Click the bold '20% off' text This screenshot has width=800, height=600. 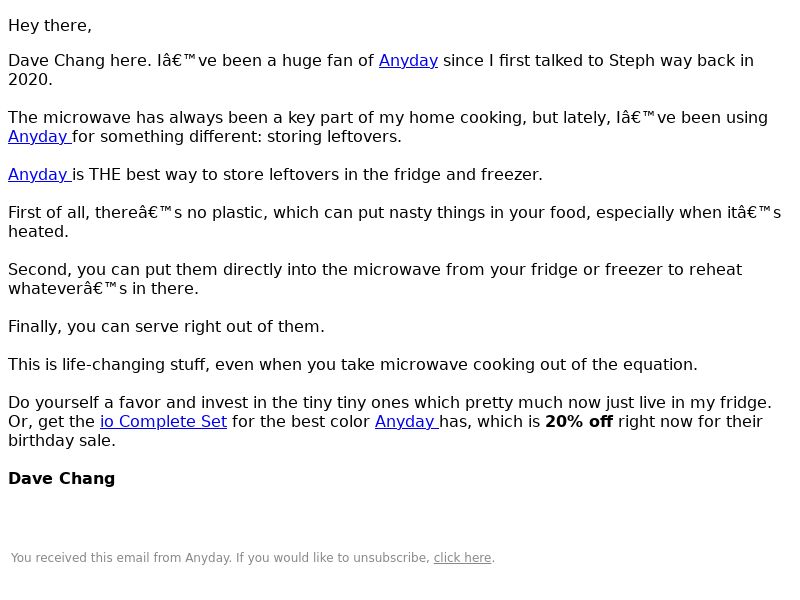579,422
